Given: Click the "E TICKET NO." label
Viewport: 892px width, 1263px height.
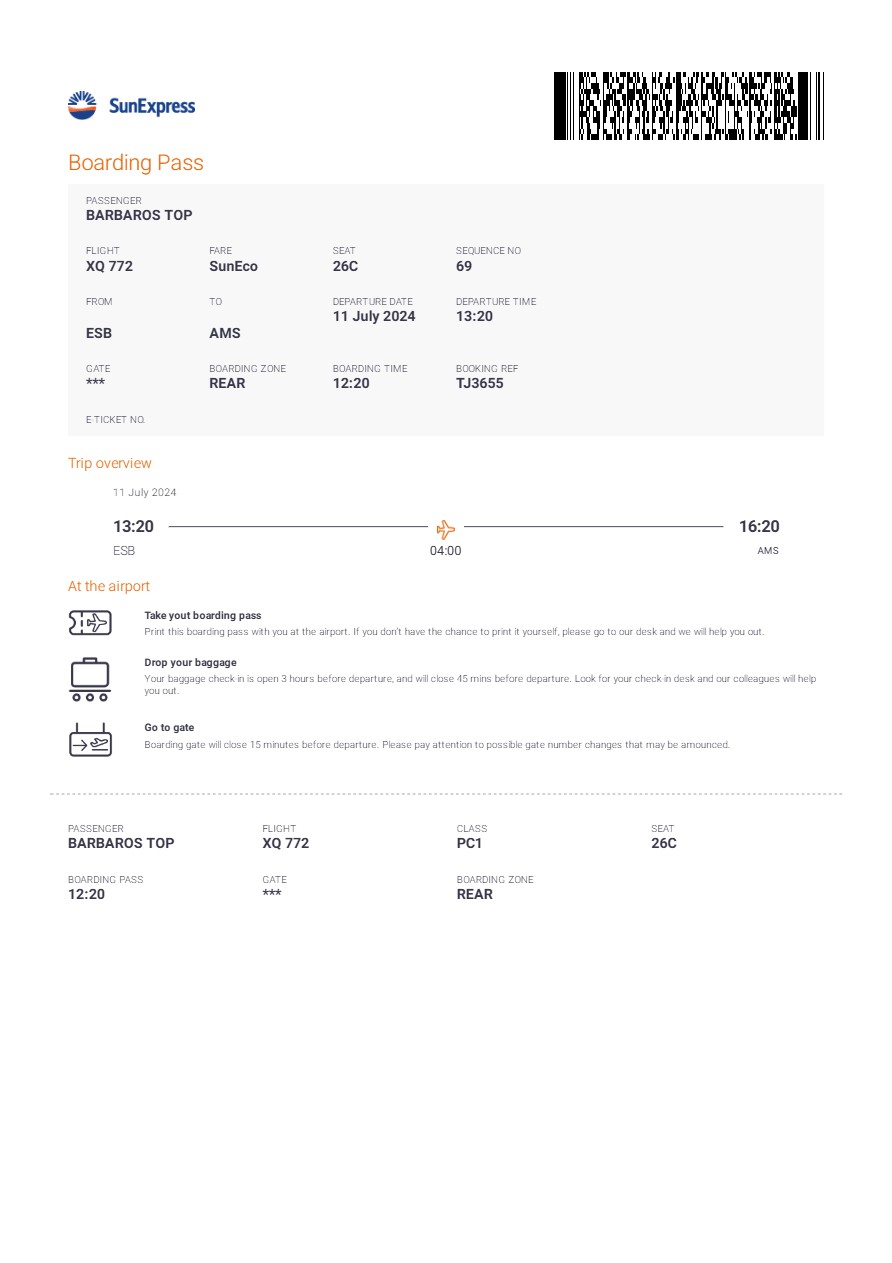Looking at the screenshot, I should 116,420.
